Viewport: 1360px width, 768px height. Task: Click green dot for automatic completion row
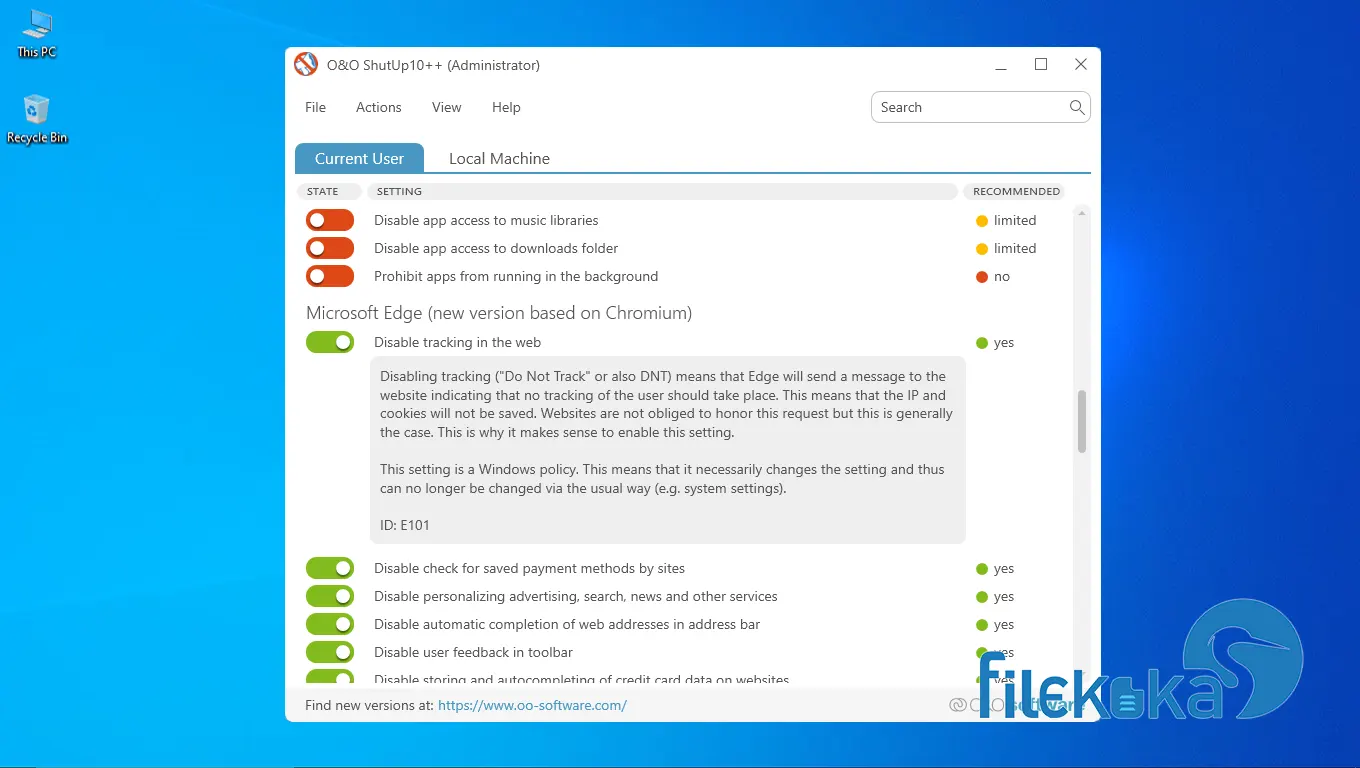[982, 625]
